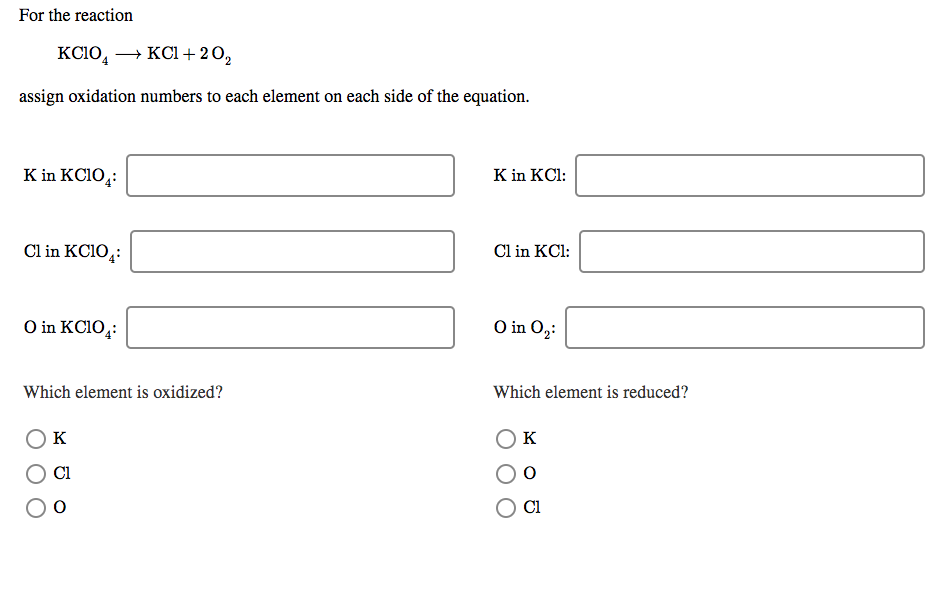Click the label 'O in O2'

click(x=522, y=327)
